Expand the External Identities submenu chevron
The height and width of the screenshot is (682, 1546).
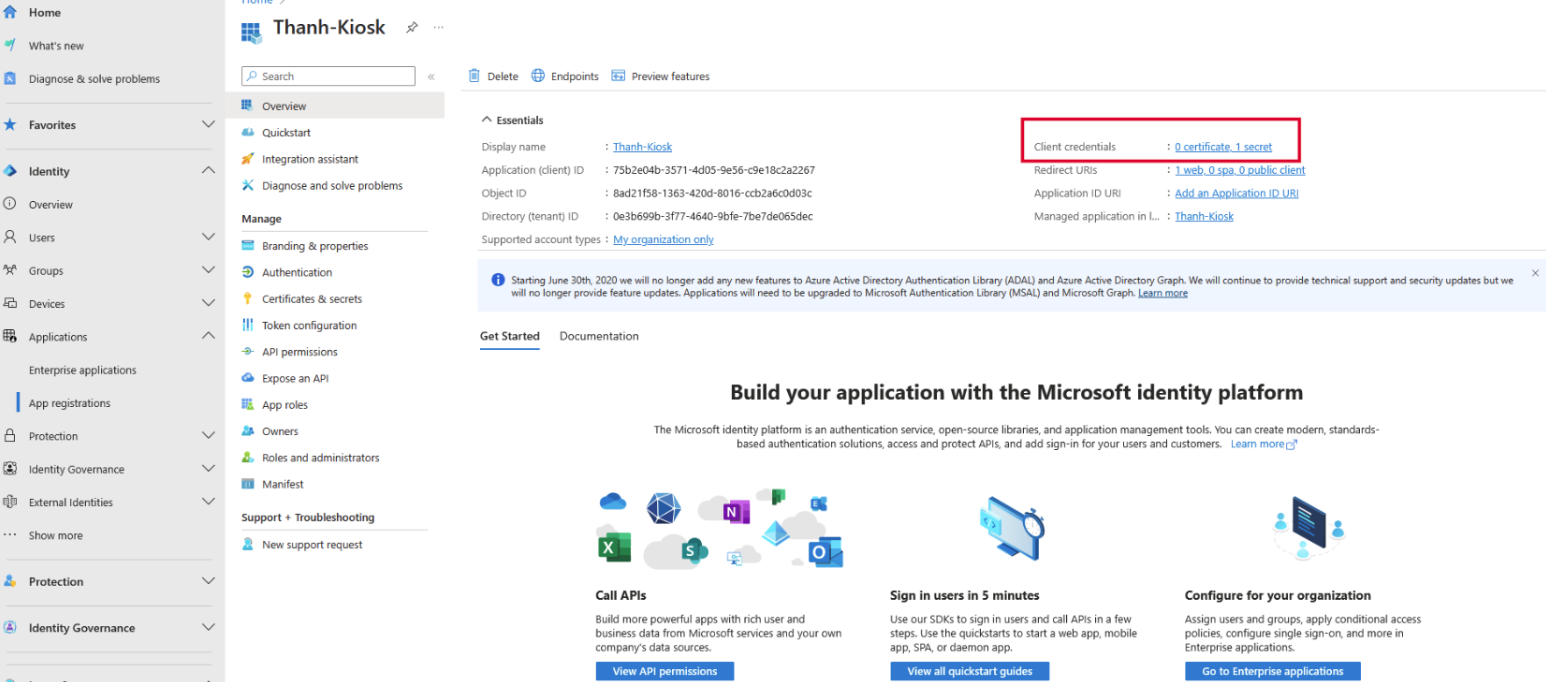point(208,501)
